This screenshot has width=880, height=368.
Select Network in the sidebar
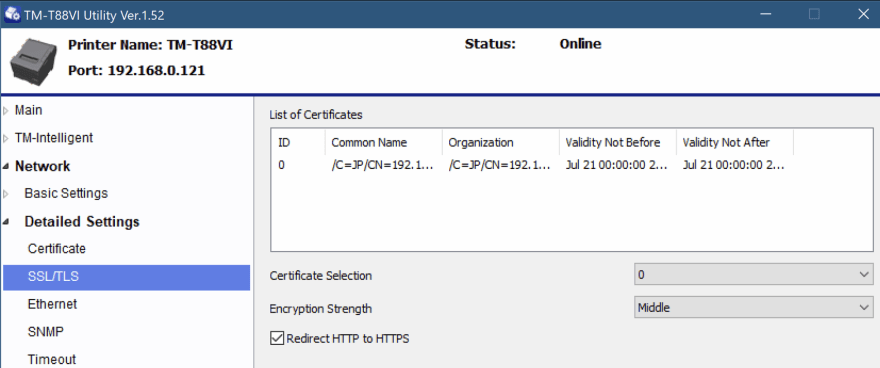43,166
